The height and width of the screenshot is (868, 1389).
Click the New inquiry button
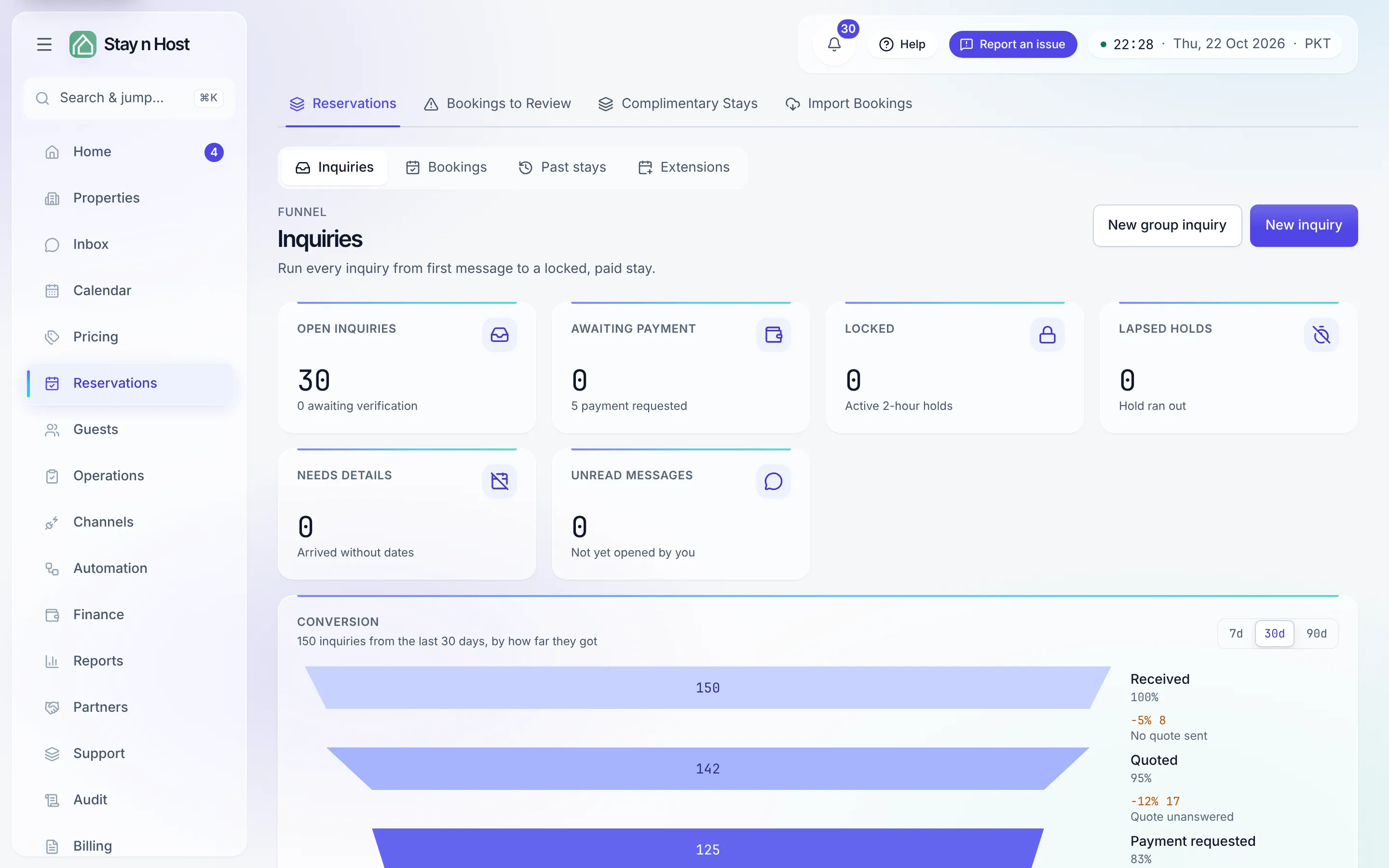[1304, 226]
